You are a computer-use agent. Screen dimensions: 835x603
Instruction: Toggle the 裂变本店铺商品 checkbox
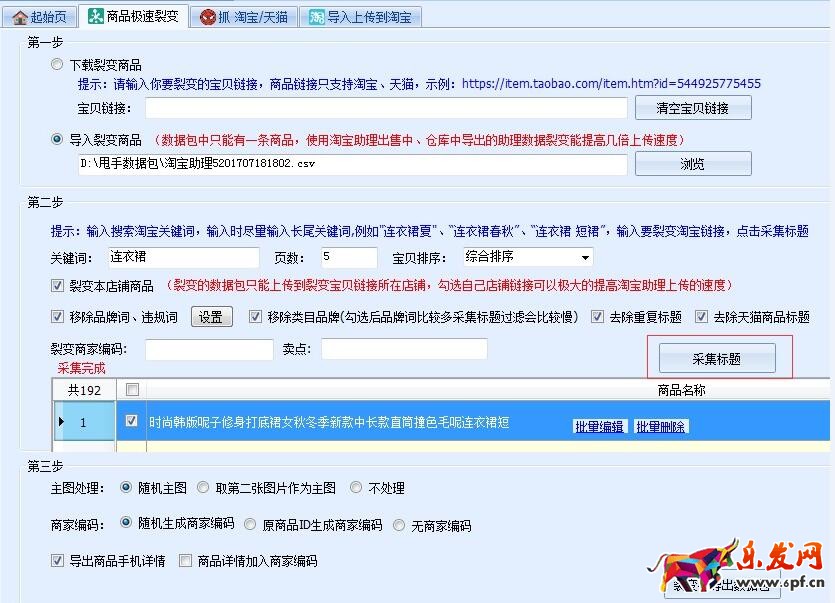pos(58,286)
